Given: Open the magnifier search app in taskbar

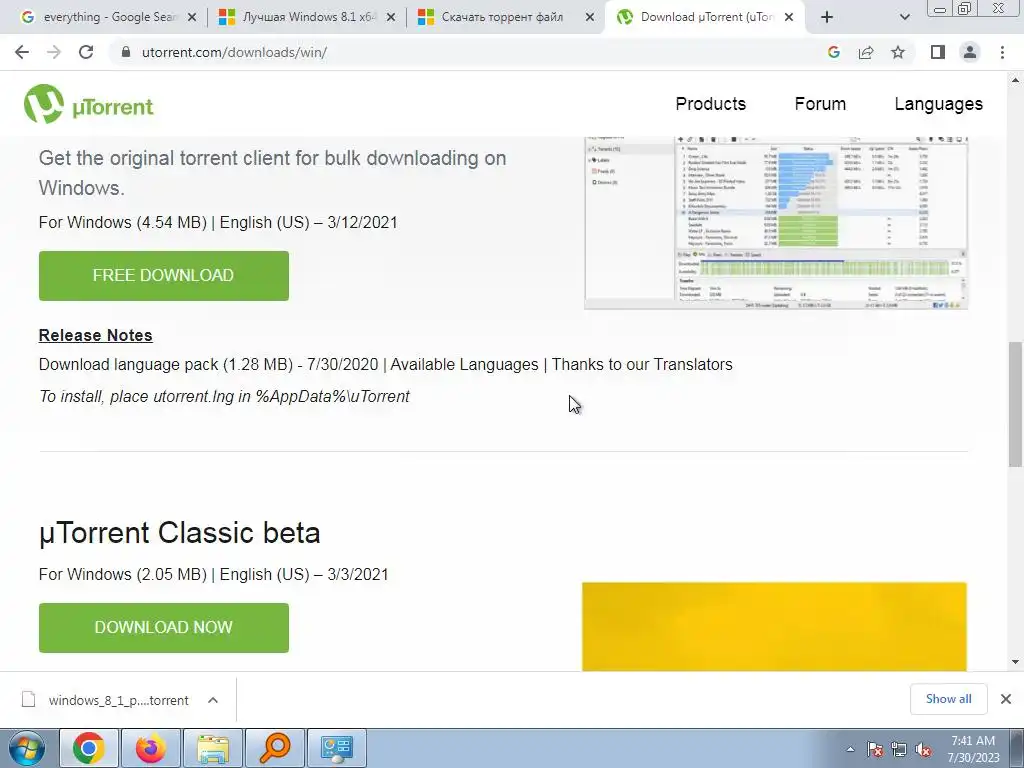Looking at the screenshot, I should (x=275, y=748).
